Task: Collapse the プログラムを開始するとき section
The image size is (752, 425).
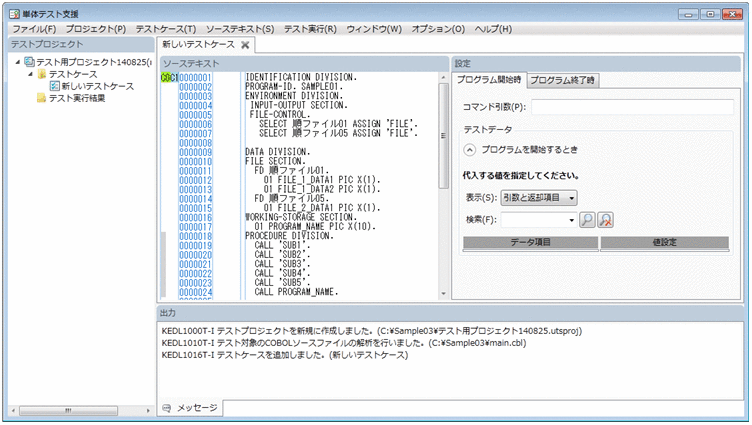Action: pos(470,150)
